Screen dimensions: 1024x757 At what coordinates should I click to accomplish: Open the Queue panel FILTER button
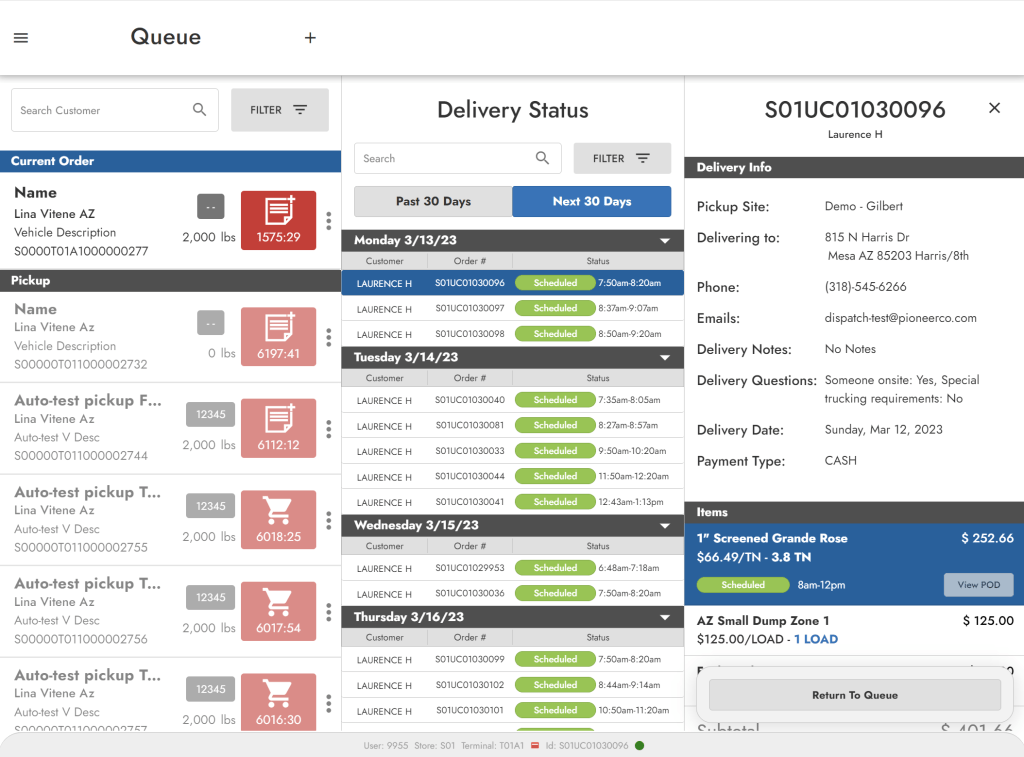[x=280, y=110]
